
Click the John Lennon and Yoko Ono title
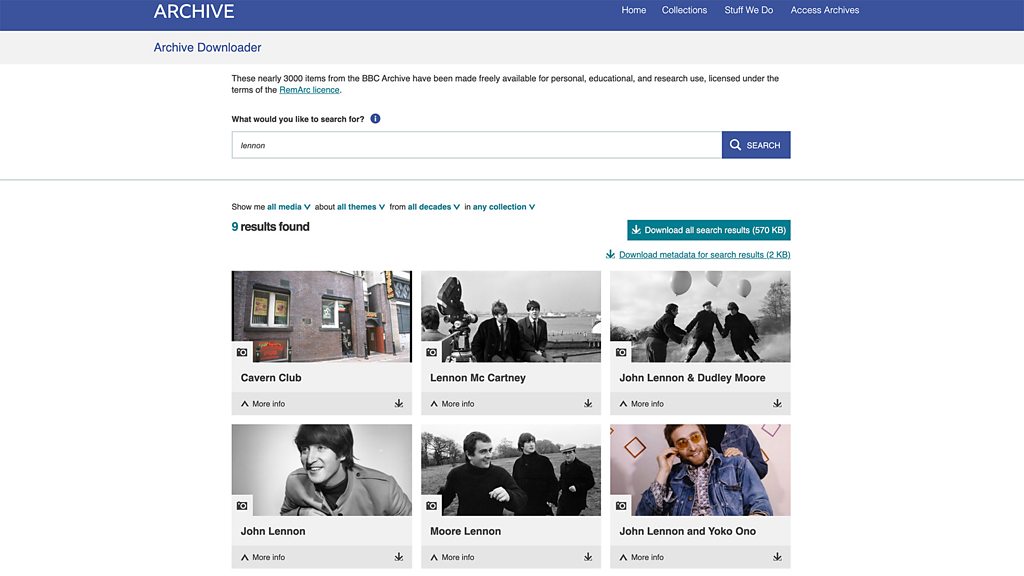[x=688, y=531]
